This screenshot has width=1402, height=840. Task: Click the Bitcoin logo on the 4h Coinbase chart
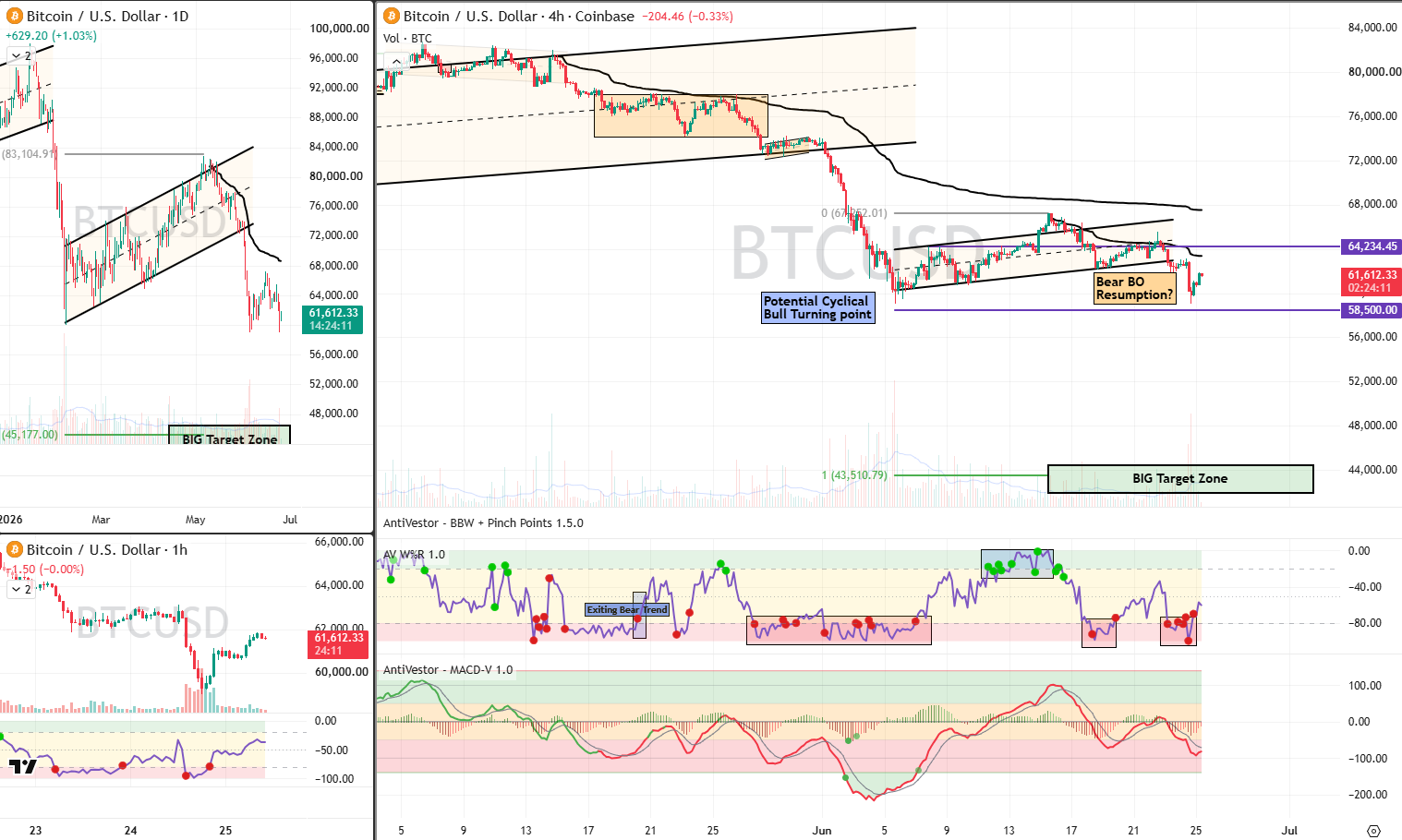coord(392,16)
